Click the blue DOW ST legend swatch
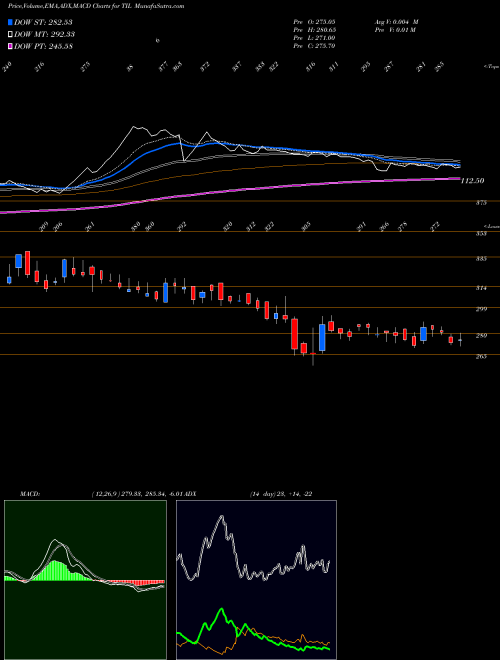Screen dimensions: 500x660 coord(10,22)
